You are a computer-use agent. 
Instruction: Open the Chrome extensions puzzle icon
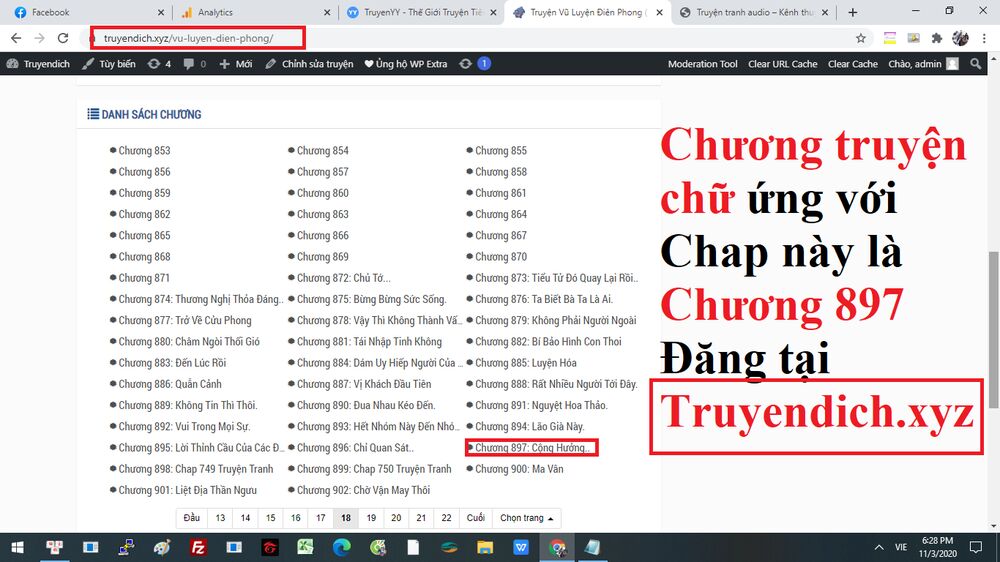[937, 38]
